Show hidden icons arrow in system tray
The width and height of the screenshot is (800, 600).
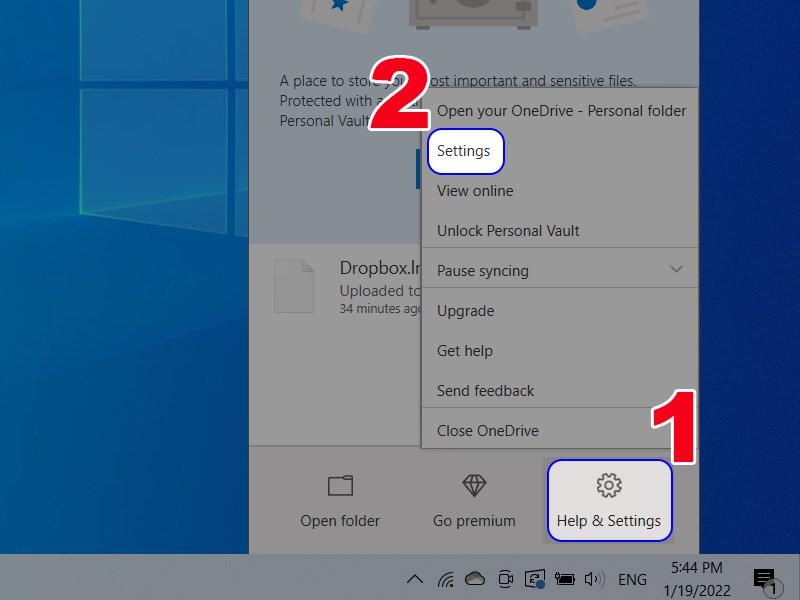point(415,579)
